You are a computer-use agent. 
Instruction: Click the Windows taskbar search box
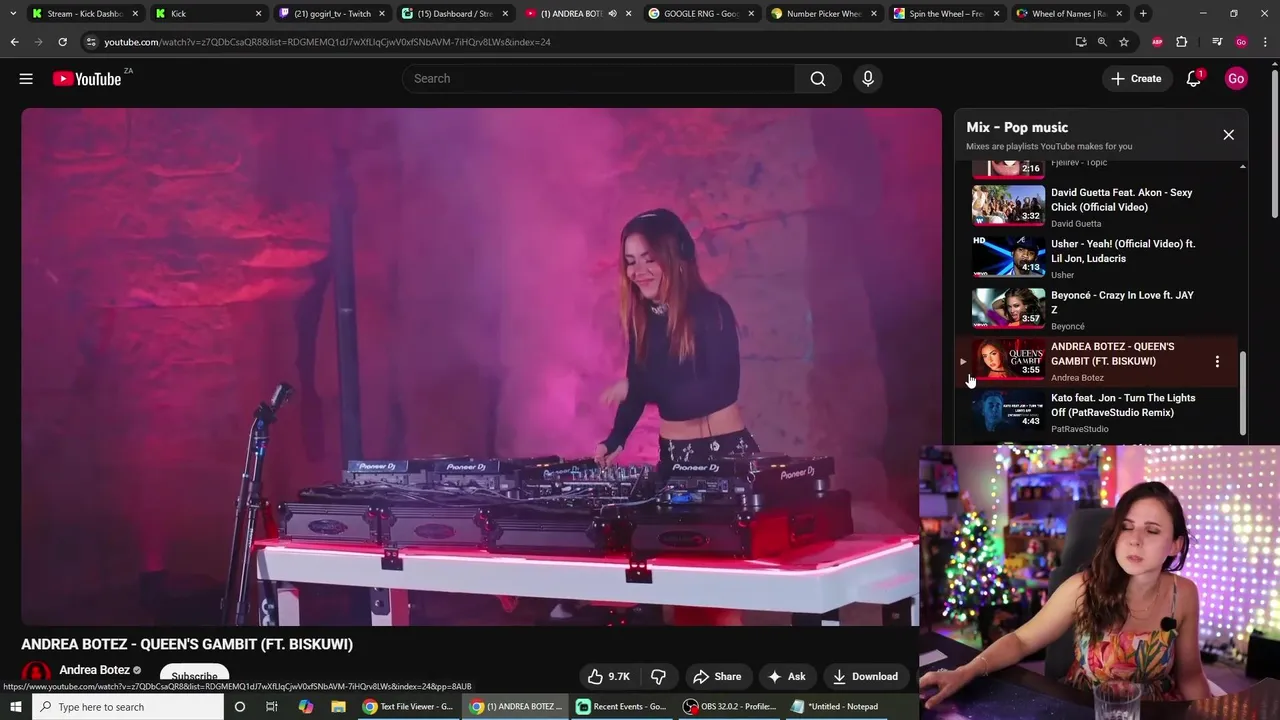click(128, 707)
